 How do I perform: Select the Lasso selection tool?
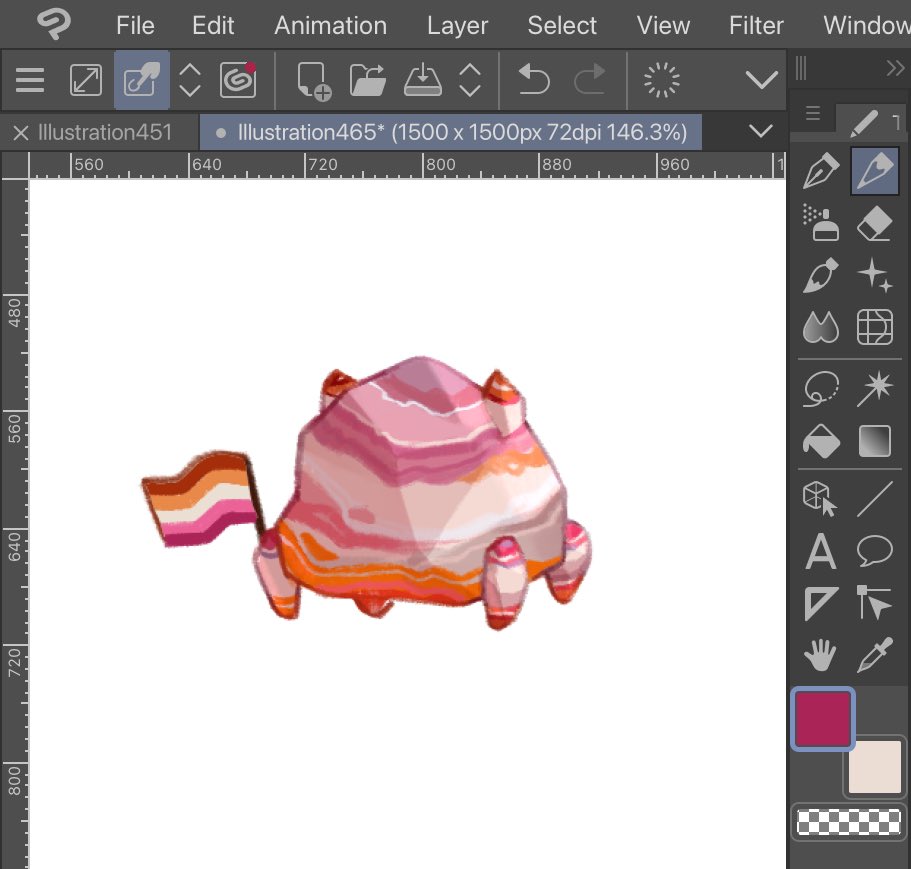pos(820,388)
